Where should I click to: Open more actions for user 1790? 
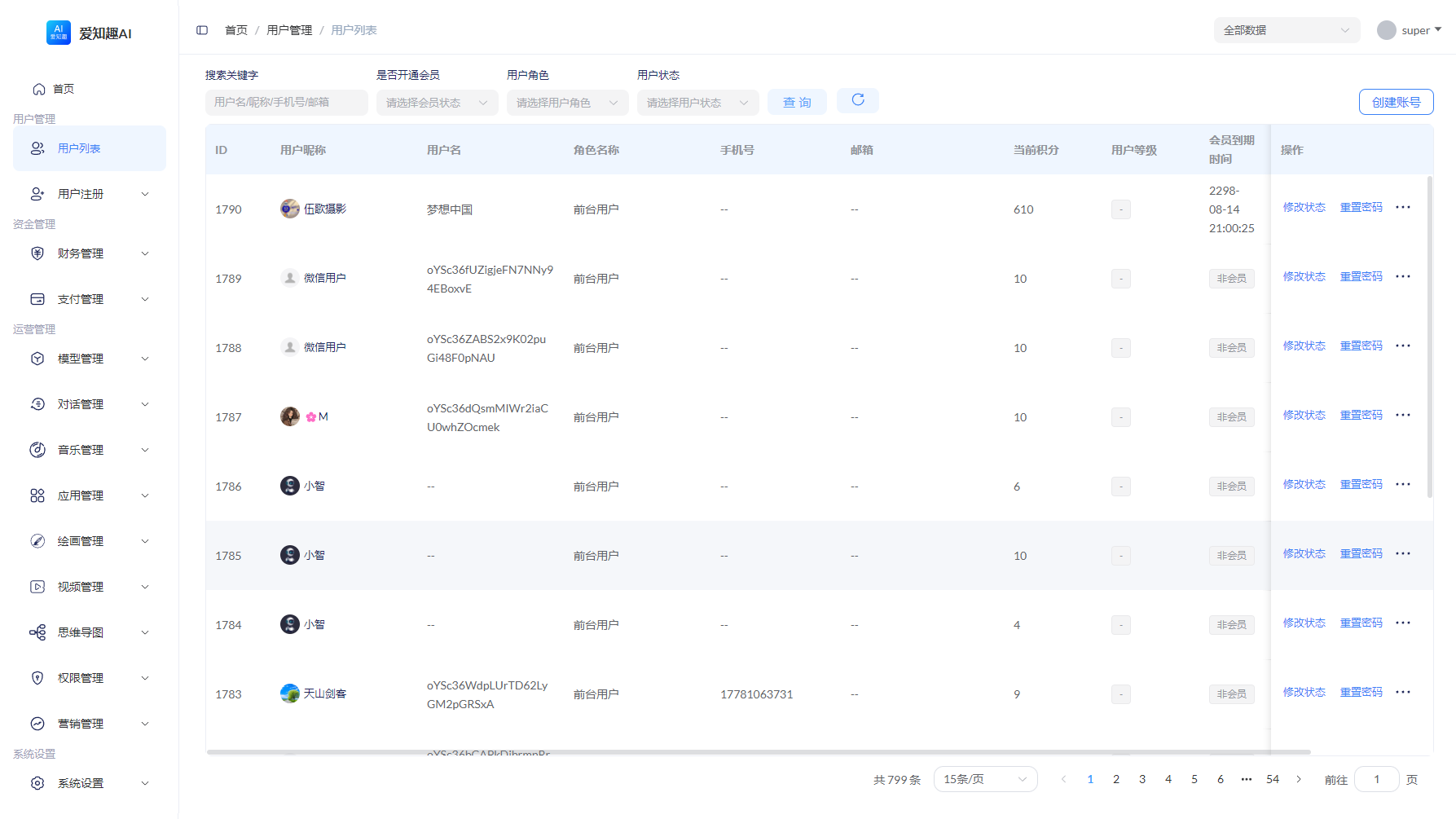(x=1403, y=207)
